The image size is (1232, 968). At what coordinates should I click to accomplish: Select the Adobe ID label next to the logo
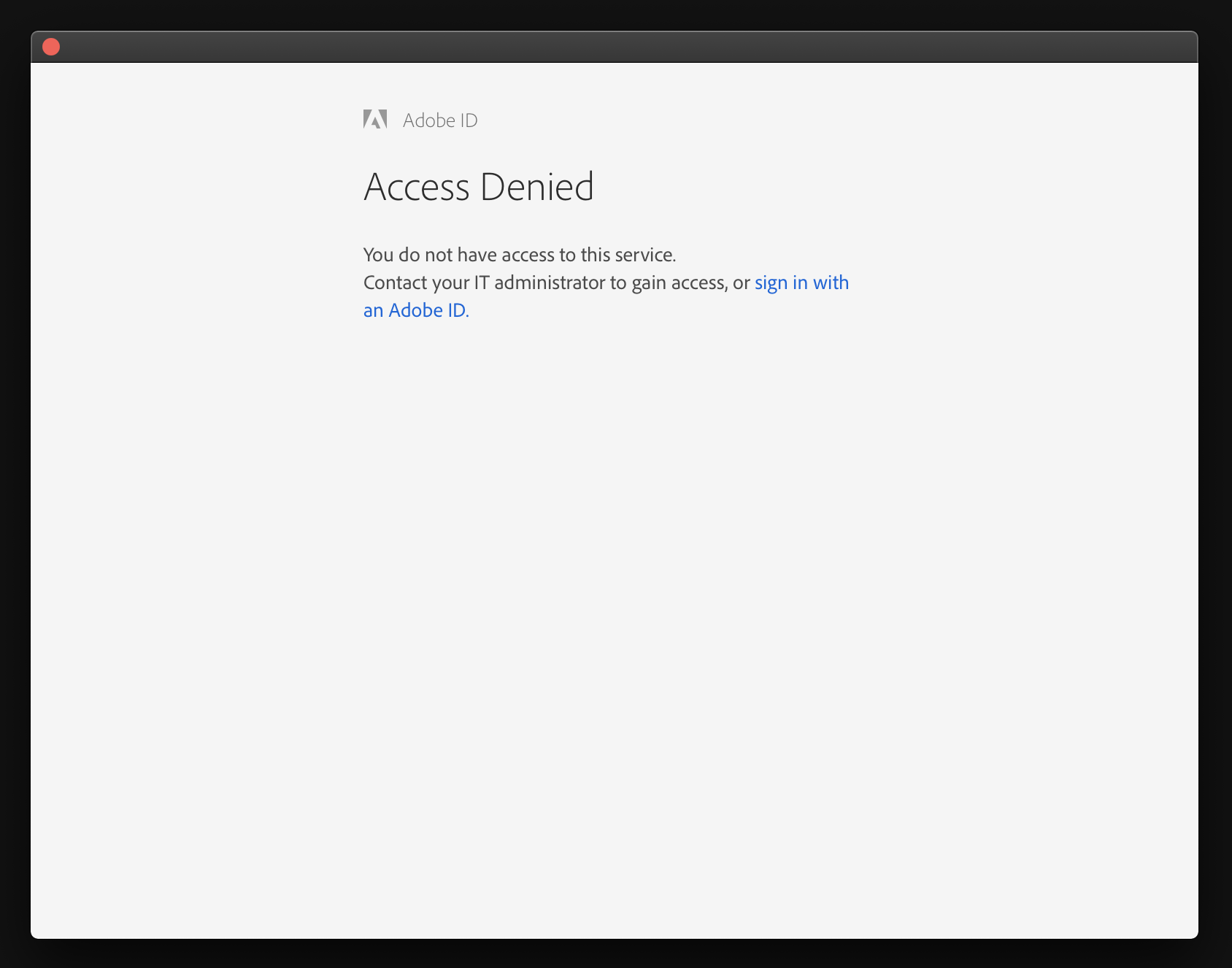(440, 120)
